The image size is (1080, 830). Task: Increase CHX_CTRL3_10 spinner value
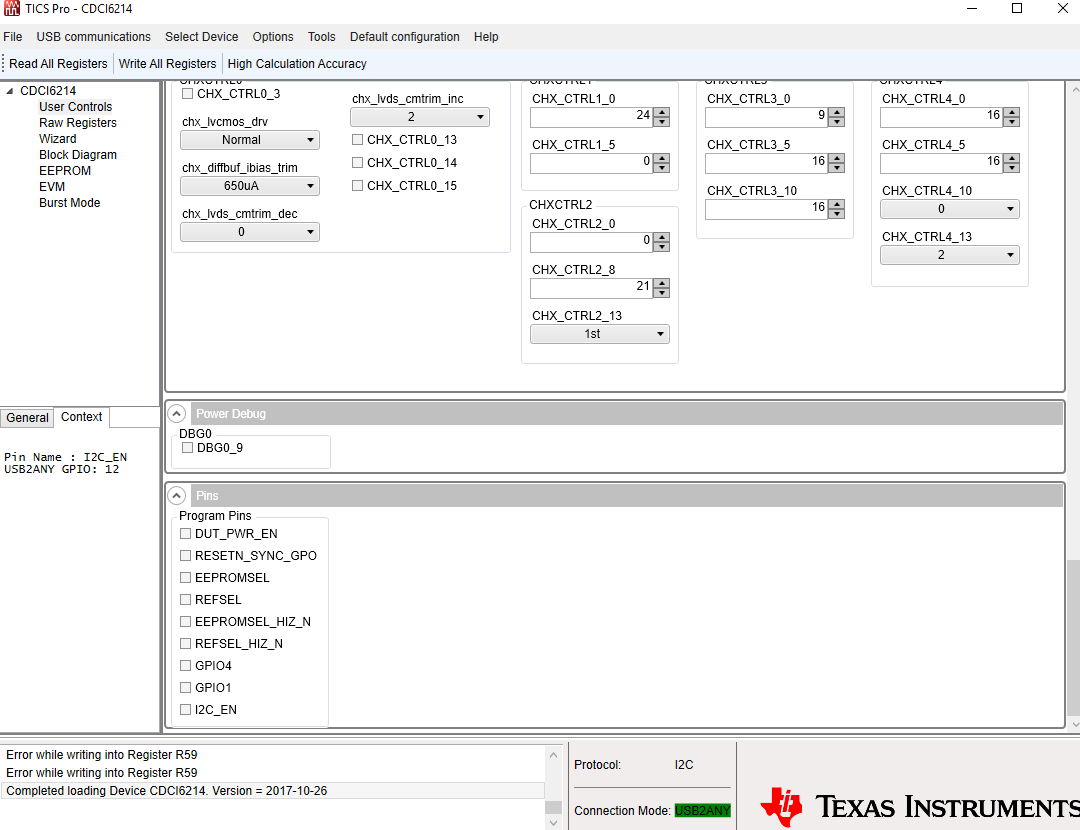point(837,204)
